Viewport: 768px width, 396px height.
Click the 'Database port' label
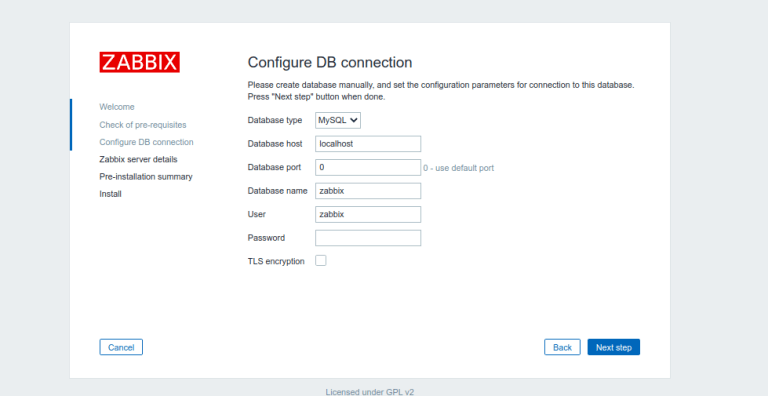[274, 168]
